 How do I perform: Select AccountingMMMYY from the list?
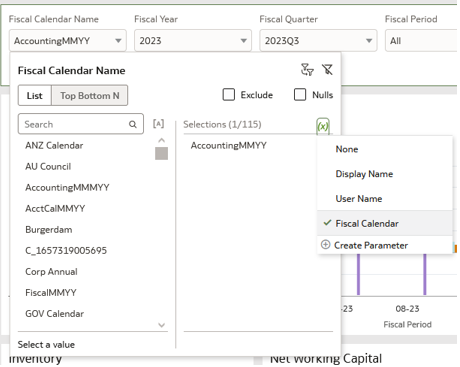tap(67, 187)
